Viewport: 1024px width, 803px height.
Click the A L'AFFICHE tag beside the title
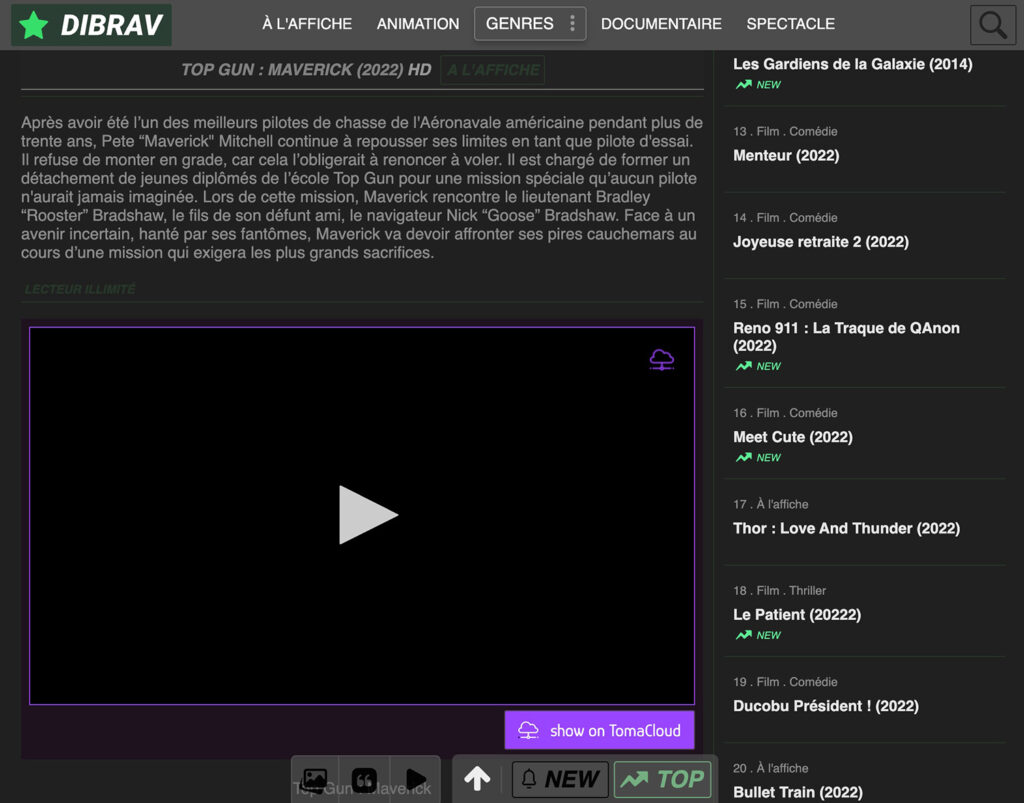click(493, 70)
